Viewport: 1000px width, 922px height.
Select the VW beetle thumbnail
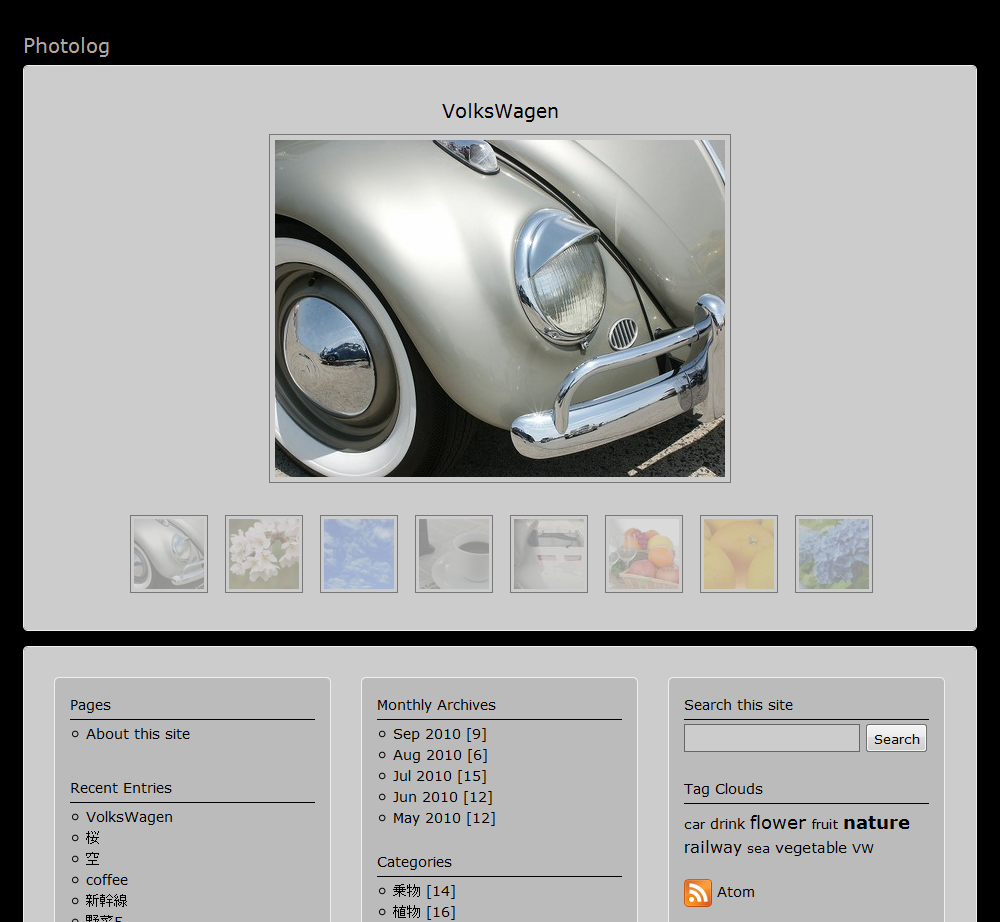coord(169,554)
